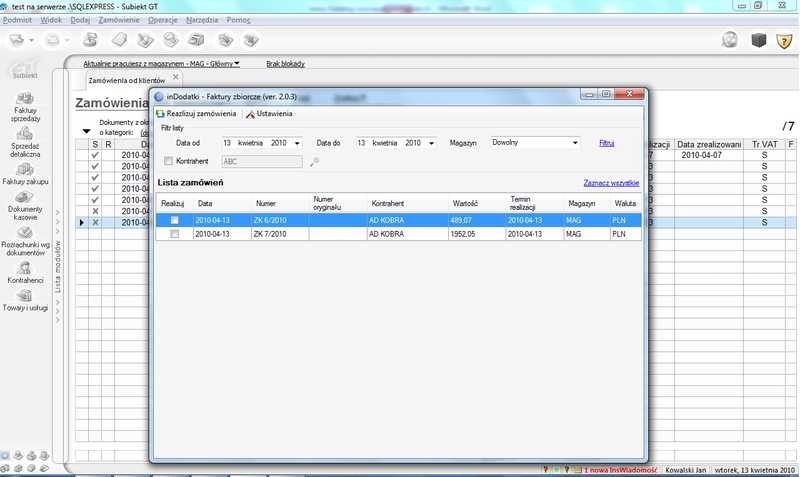
Task: Toggle the Lista modułów side bar
Action: pyautogui.click(x=58, y=266)
